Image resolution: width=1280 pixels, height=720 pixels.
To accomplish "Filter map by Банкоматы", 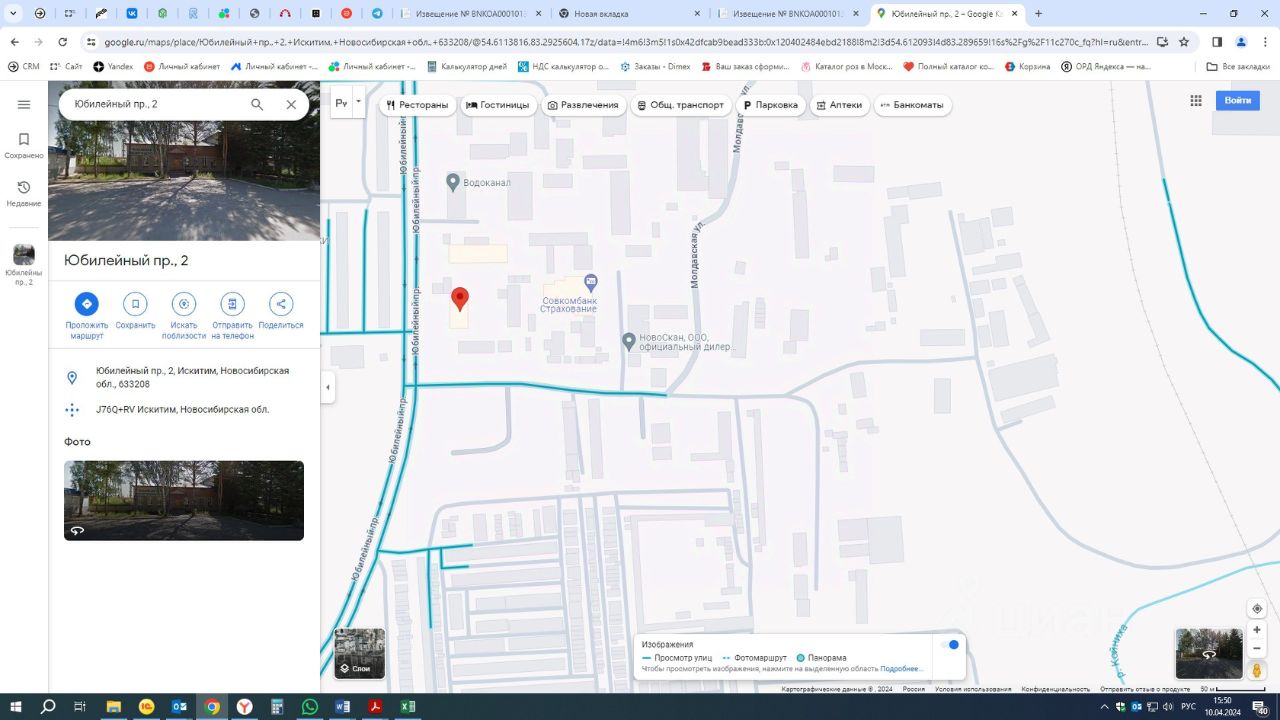I will click(x=912, y=105).
